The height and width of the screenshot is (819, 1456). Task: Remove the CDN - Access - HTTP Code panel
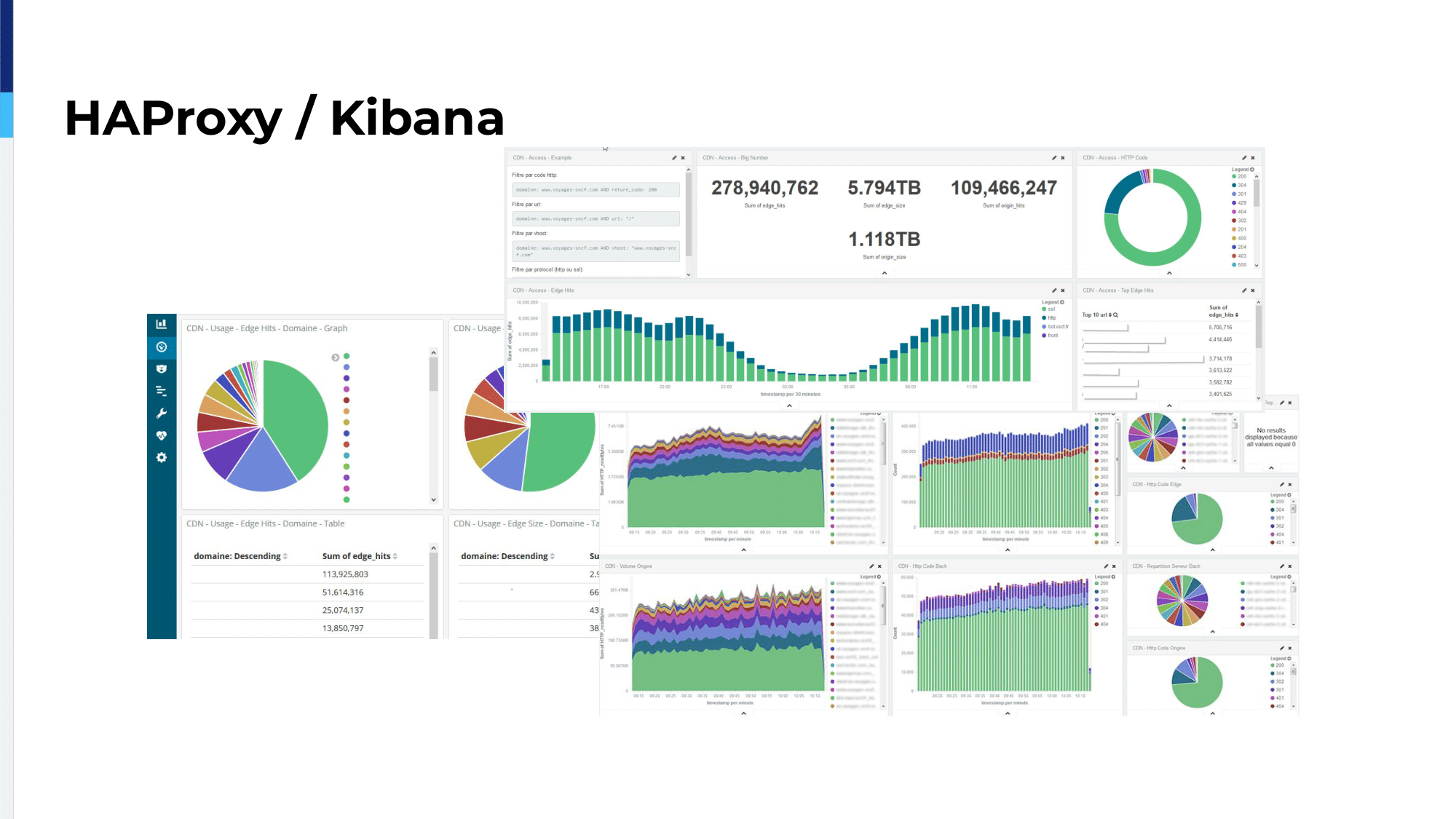[1253, 158]
